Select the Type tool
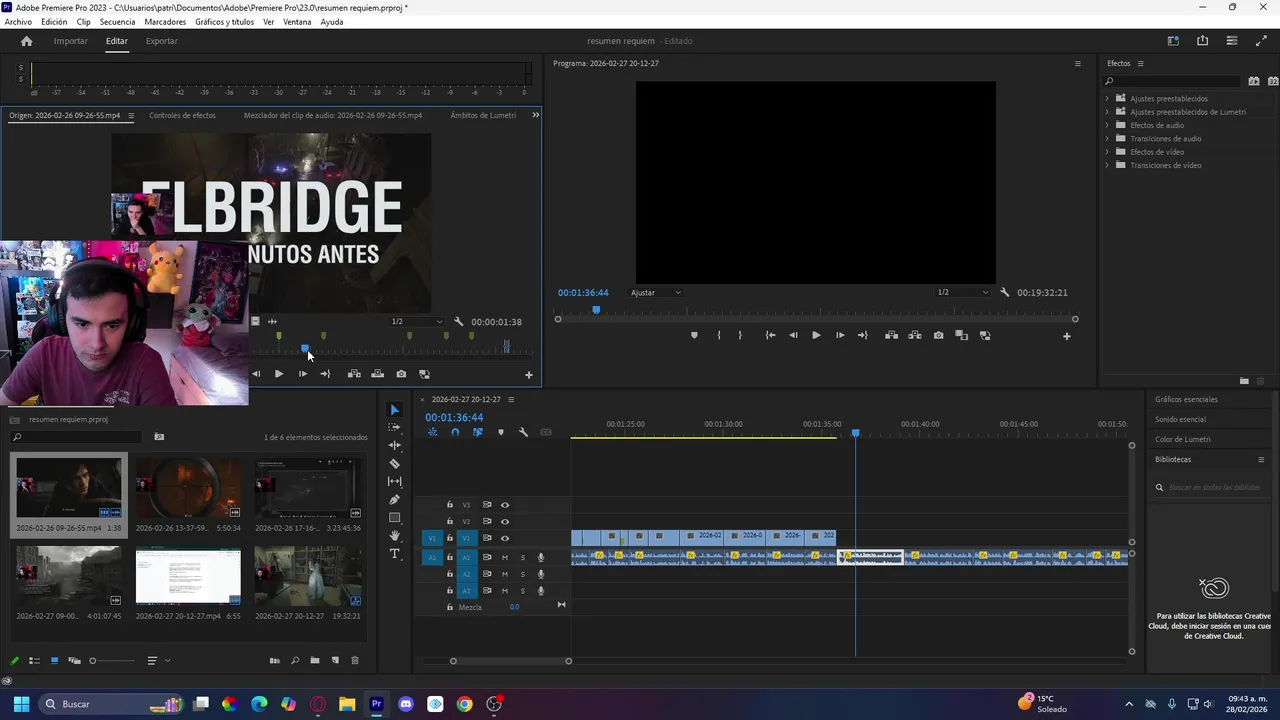1280x720 pixels. coord(394,553)
